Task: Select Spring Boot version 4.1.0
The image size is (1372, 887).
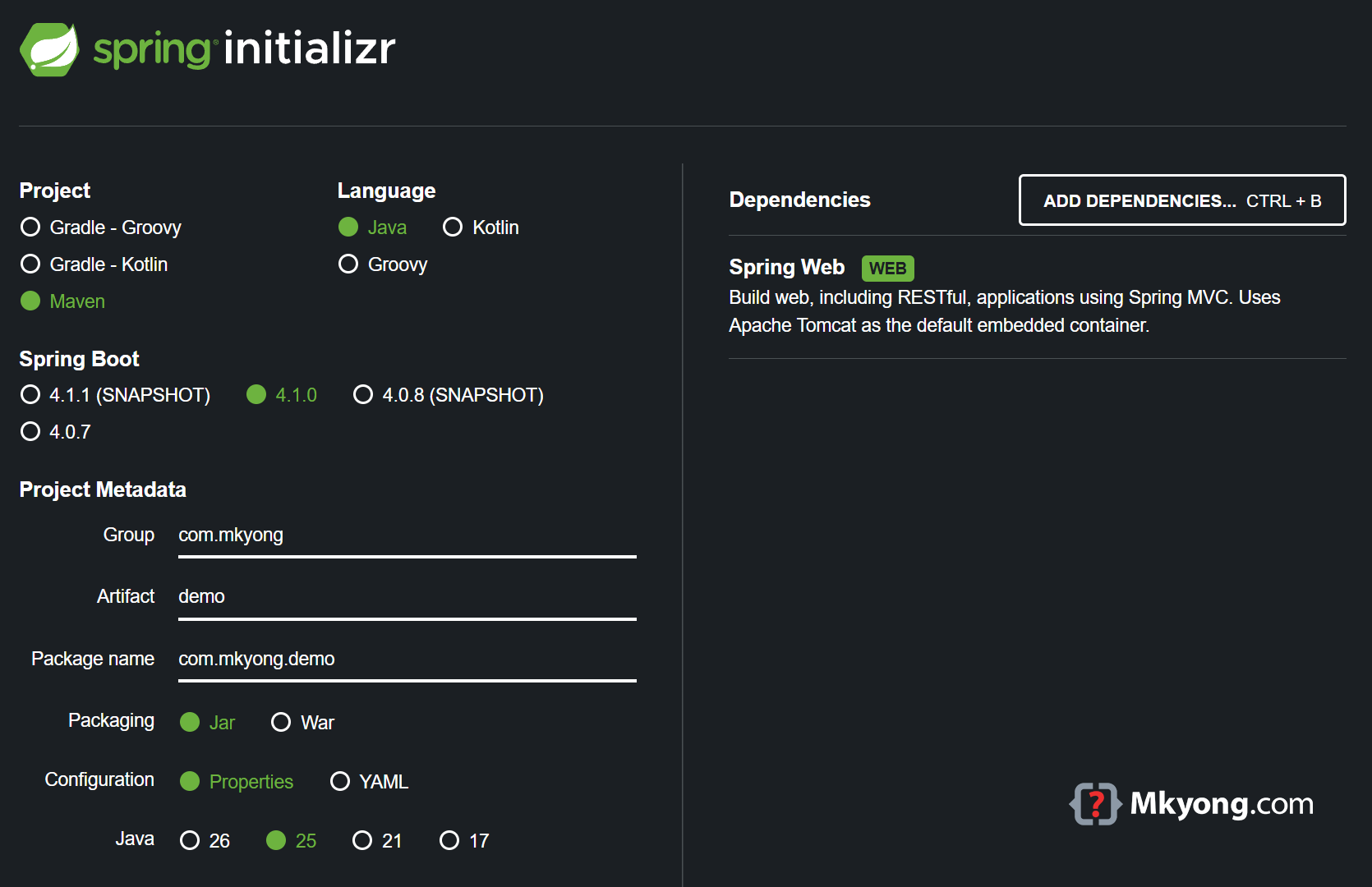Action: 282,395
